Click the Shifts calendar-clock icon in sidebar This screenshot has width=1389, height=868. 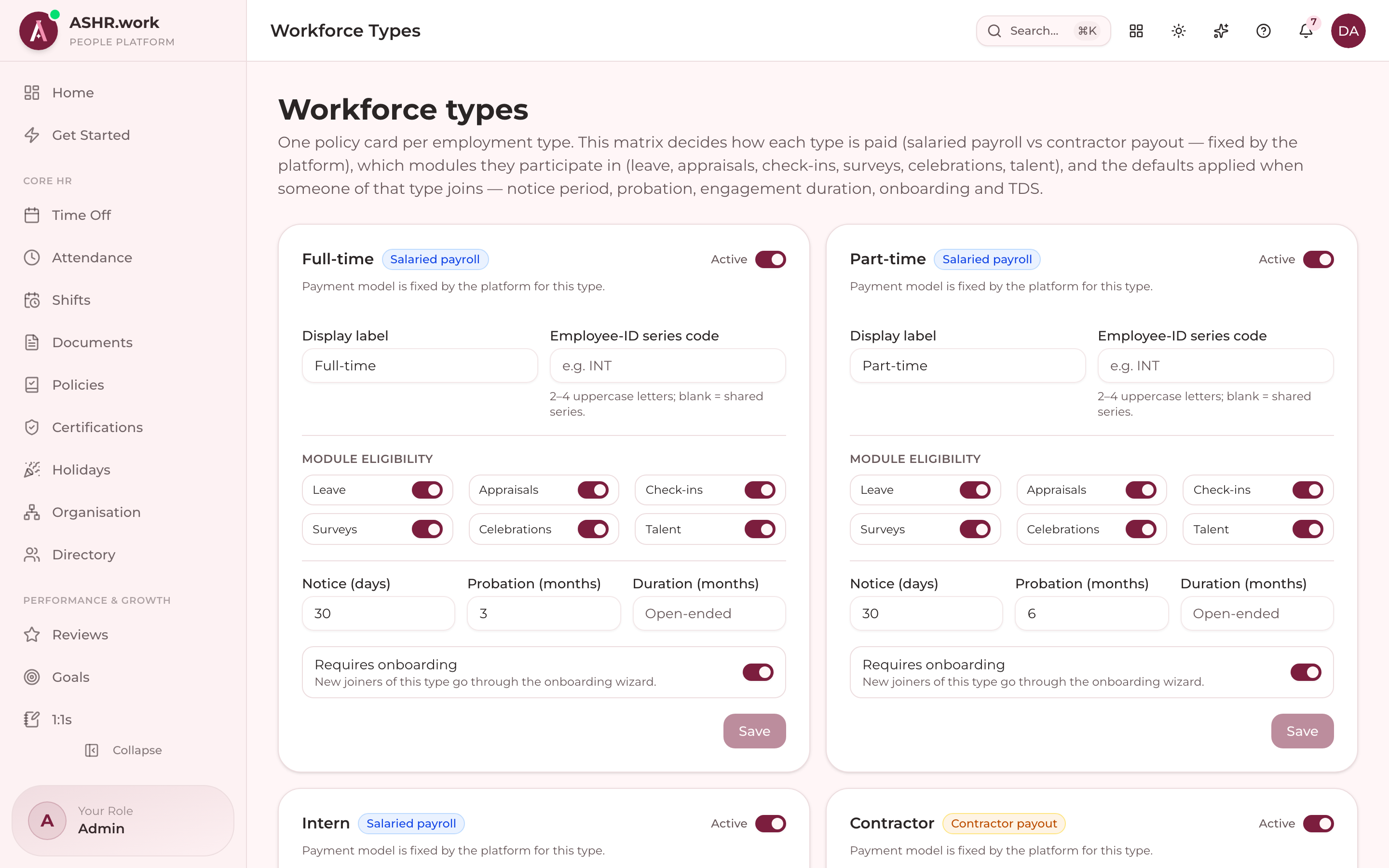[32, 300]
